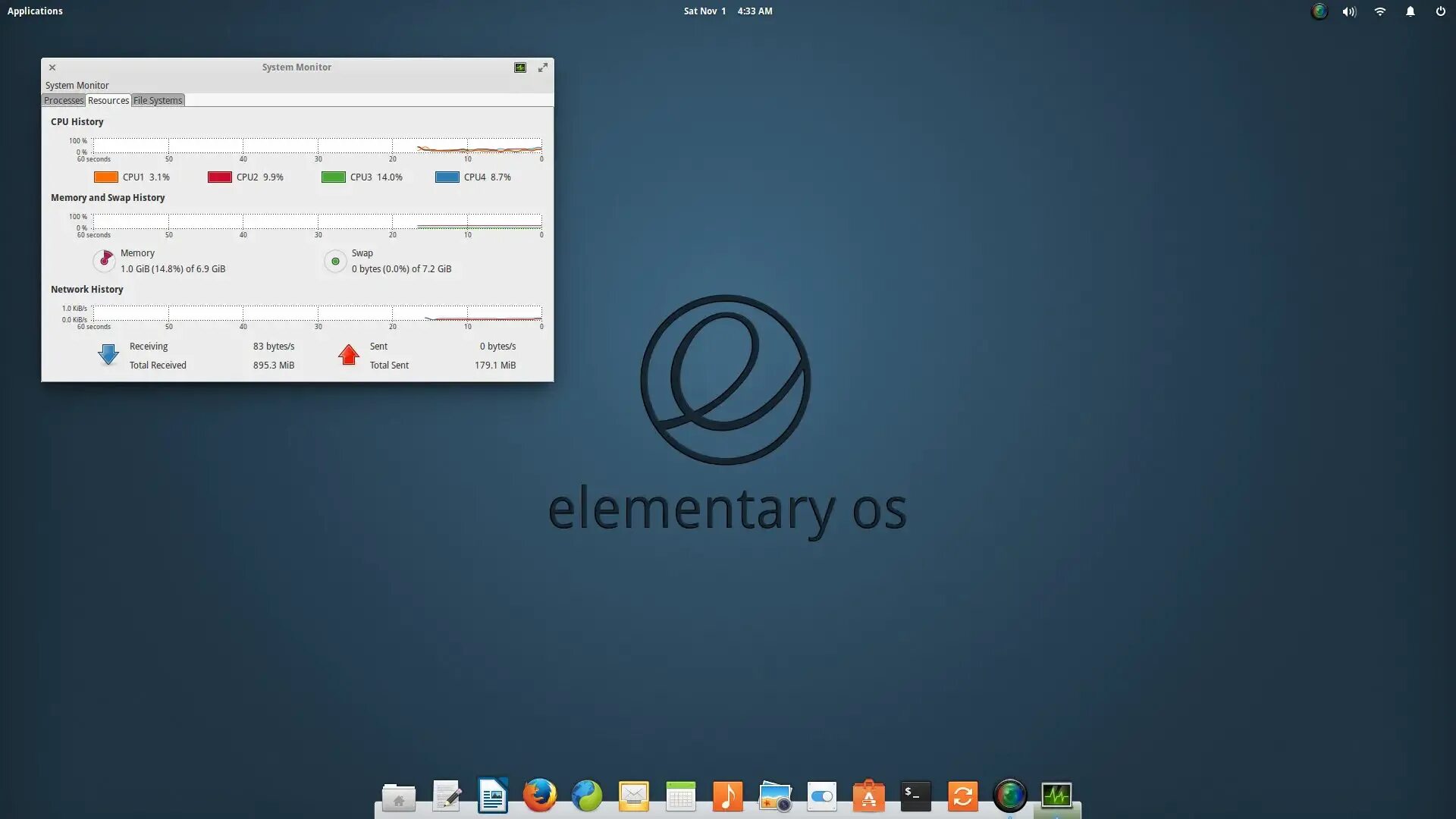The image size is (1456, 819).
Task: Launch the Mail app from the dock
Action: click(633, 795)
